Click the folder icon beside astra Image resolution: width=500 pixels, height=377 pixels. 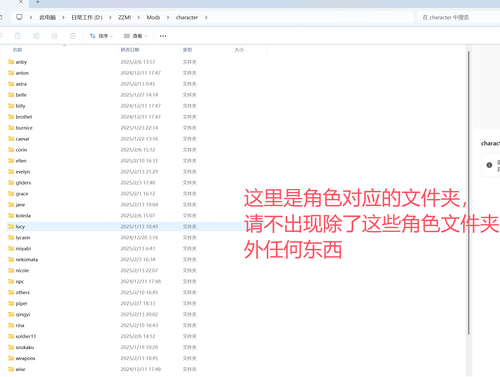11,84
